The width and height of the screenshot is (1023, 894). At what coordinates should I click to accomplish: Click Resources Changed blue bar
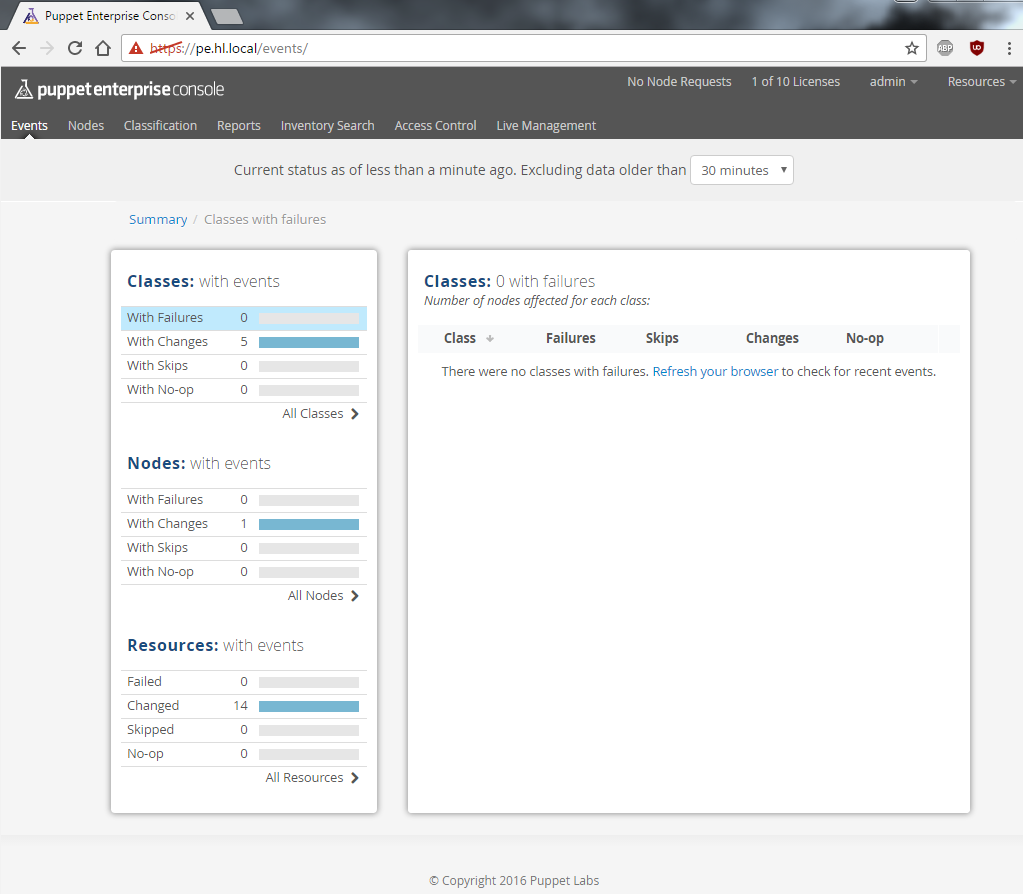309,707
